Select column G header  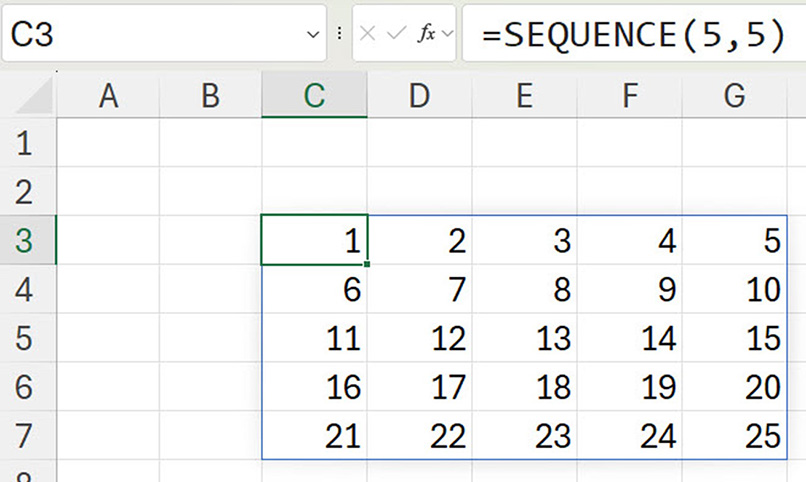(735, 95)
